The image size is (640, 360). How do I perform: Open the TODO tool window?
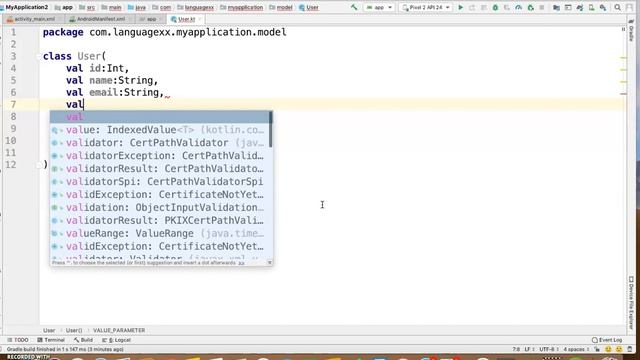[18, 340]
